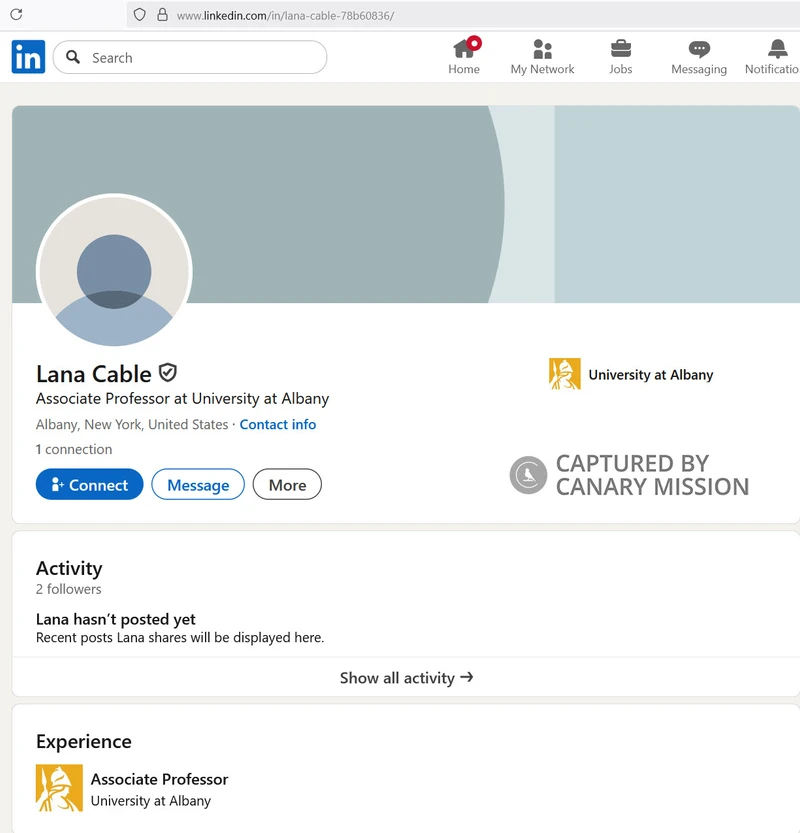Click the browser address bar URL
Viewport: 800px width, 833px height.
tap(285, 15)
